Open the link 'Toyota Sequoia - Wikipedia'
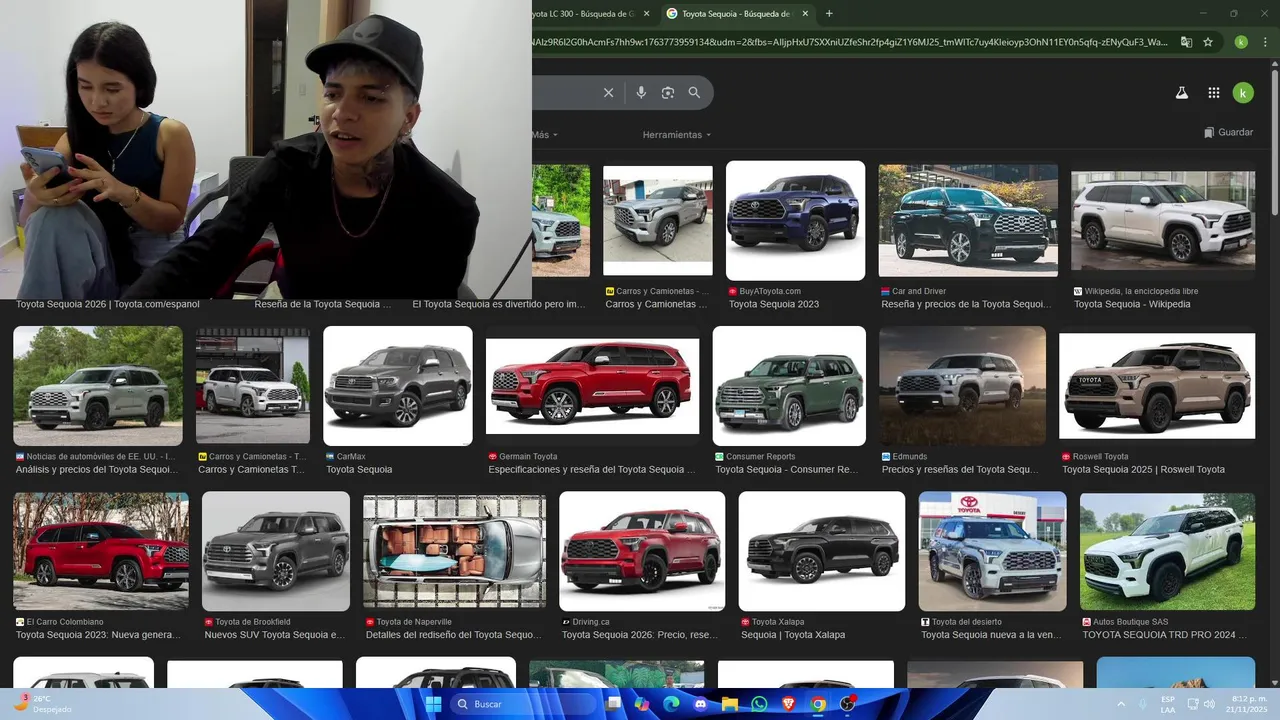 1132,304
